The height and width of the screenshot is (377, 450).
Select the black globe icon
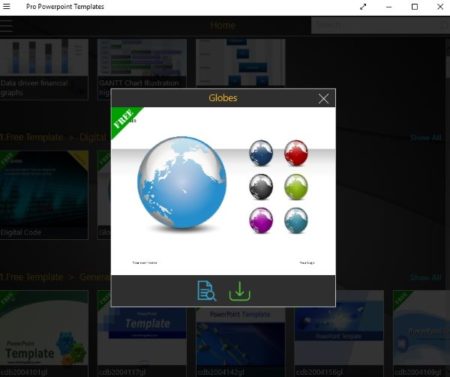point(261,187)
